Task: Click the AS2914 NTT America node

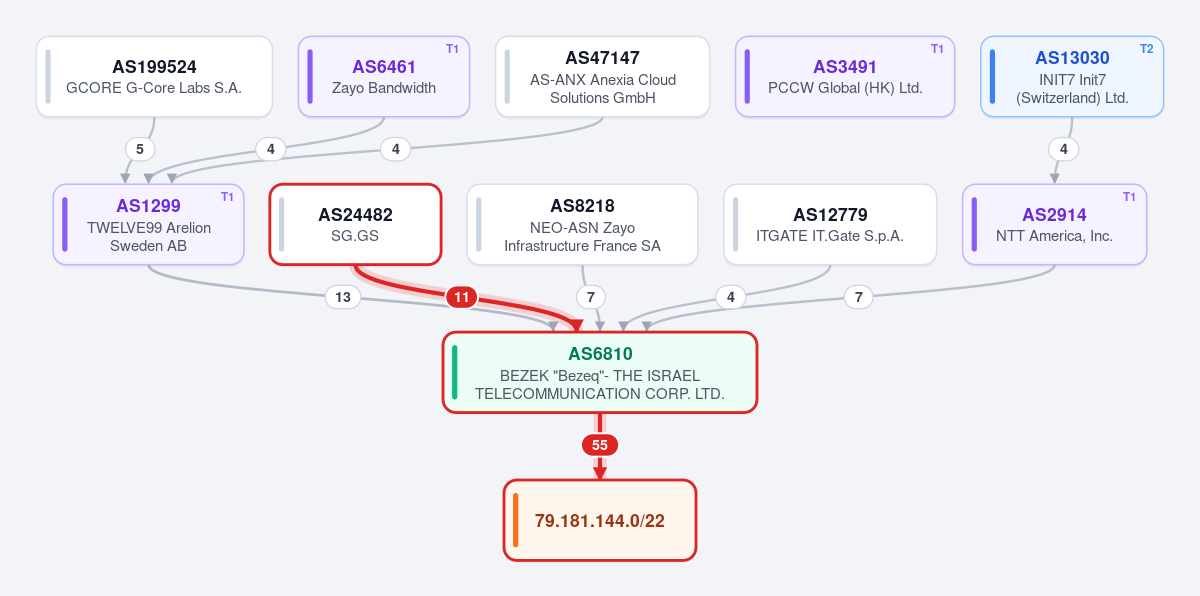Action: click(x=1054, y=225)
